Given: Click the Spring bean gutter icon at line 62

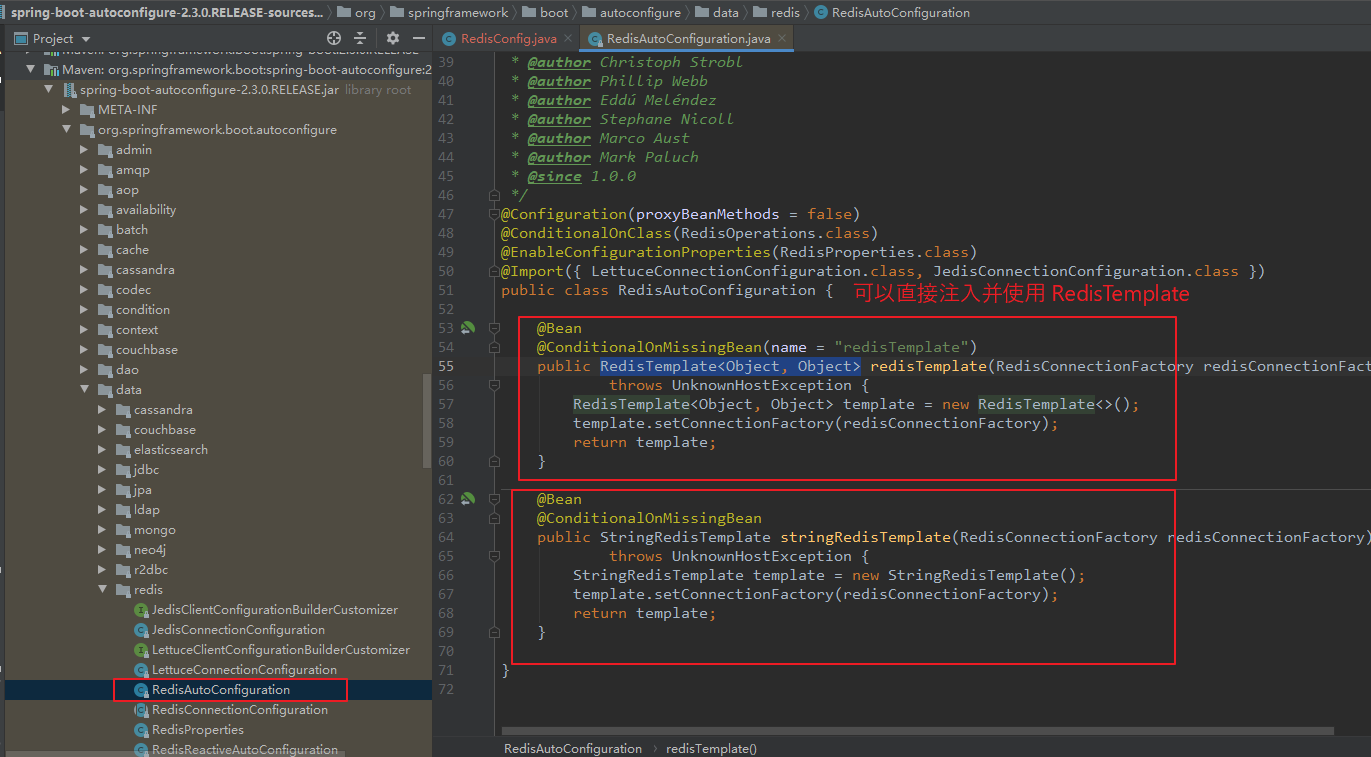Looking at the screenshot, I should [x=467, y=499].
